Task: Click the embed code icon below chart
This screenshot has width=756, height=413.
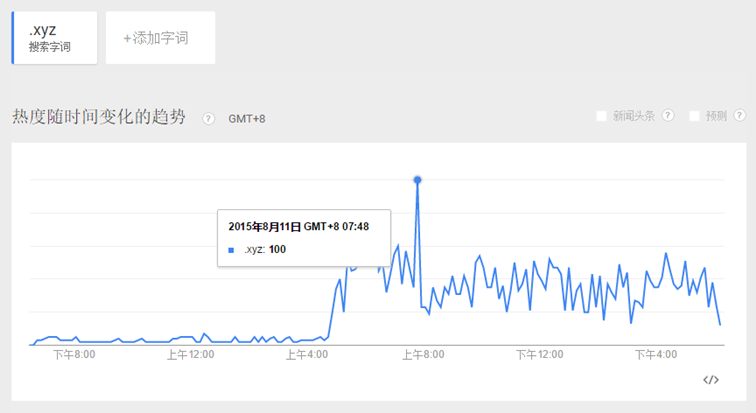Action: [711, 379]
